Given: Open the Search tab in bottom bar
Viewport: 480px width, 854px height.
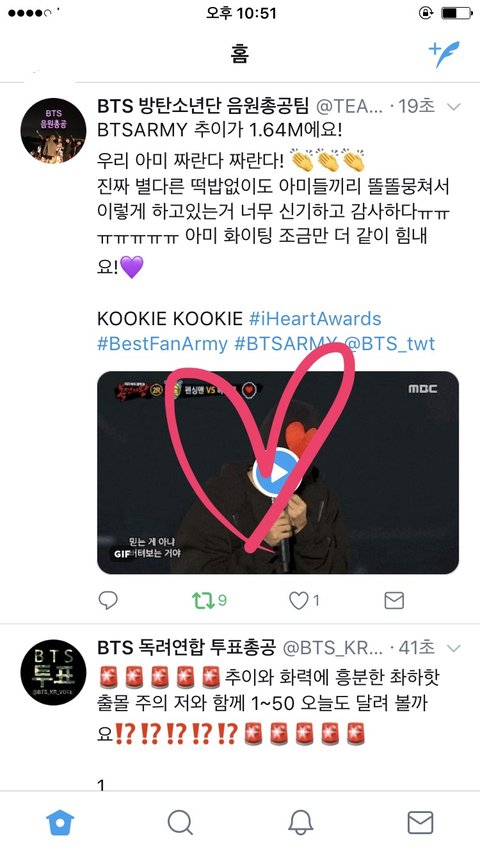Looking at the screenshot, I should pos(180,822).
